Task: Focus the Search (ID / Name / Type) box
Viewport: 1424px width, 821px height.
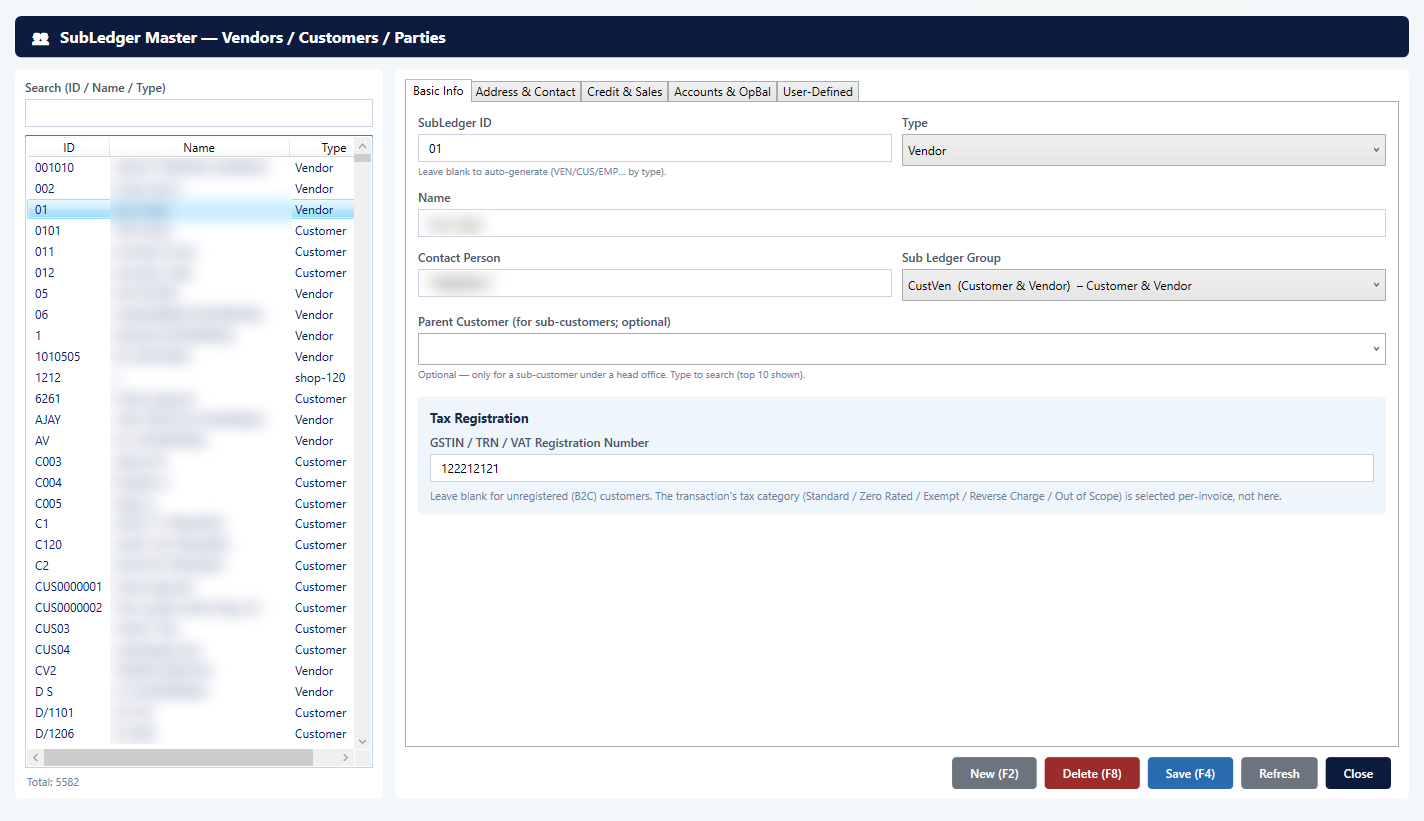Action: pyautogui.click(x=199, y=112)
